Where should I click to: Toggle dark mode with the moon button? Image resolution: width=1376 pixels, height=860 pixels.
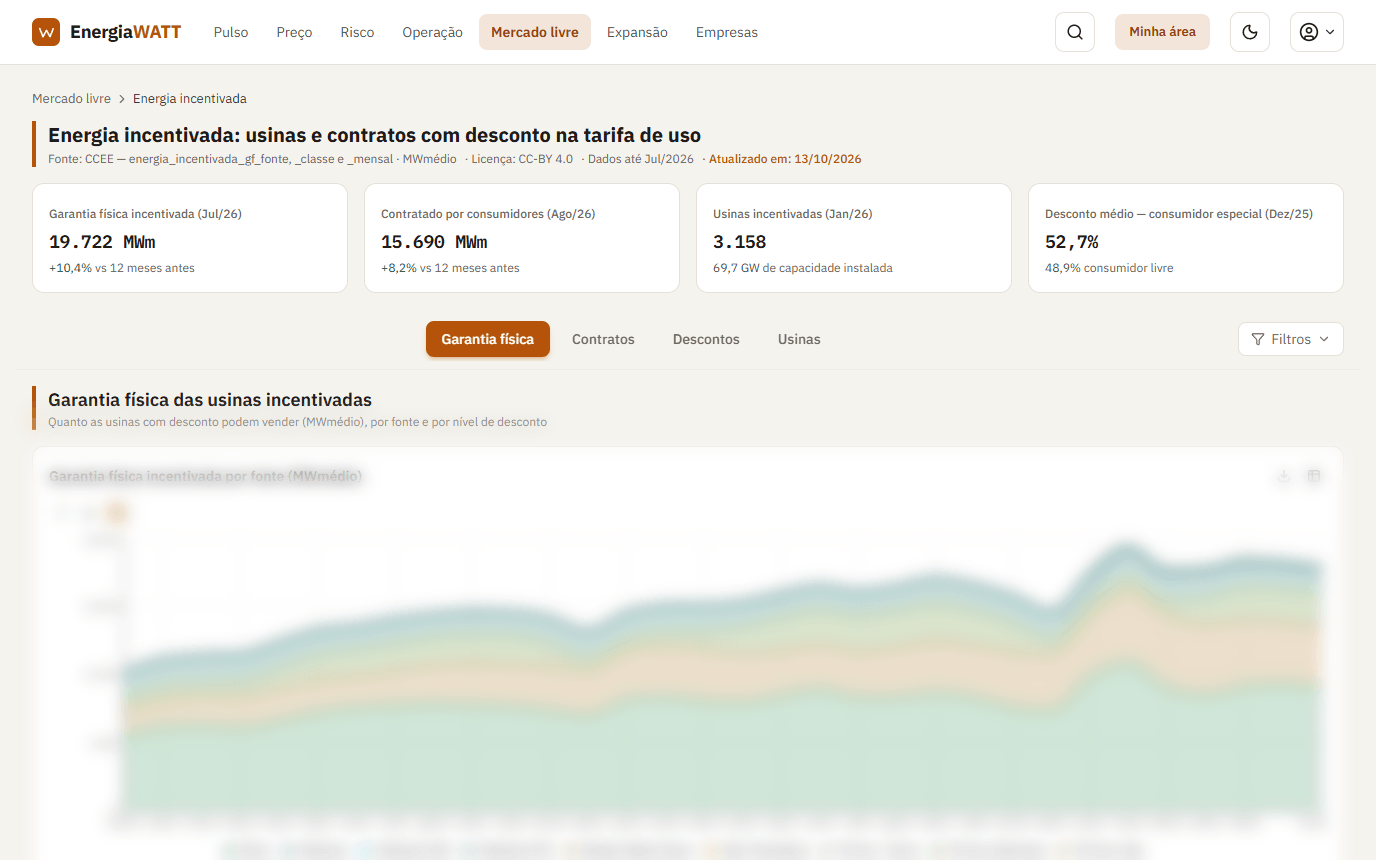1250,32
